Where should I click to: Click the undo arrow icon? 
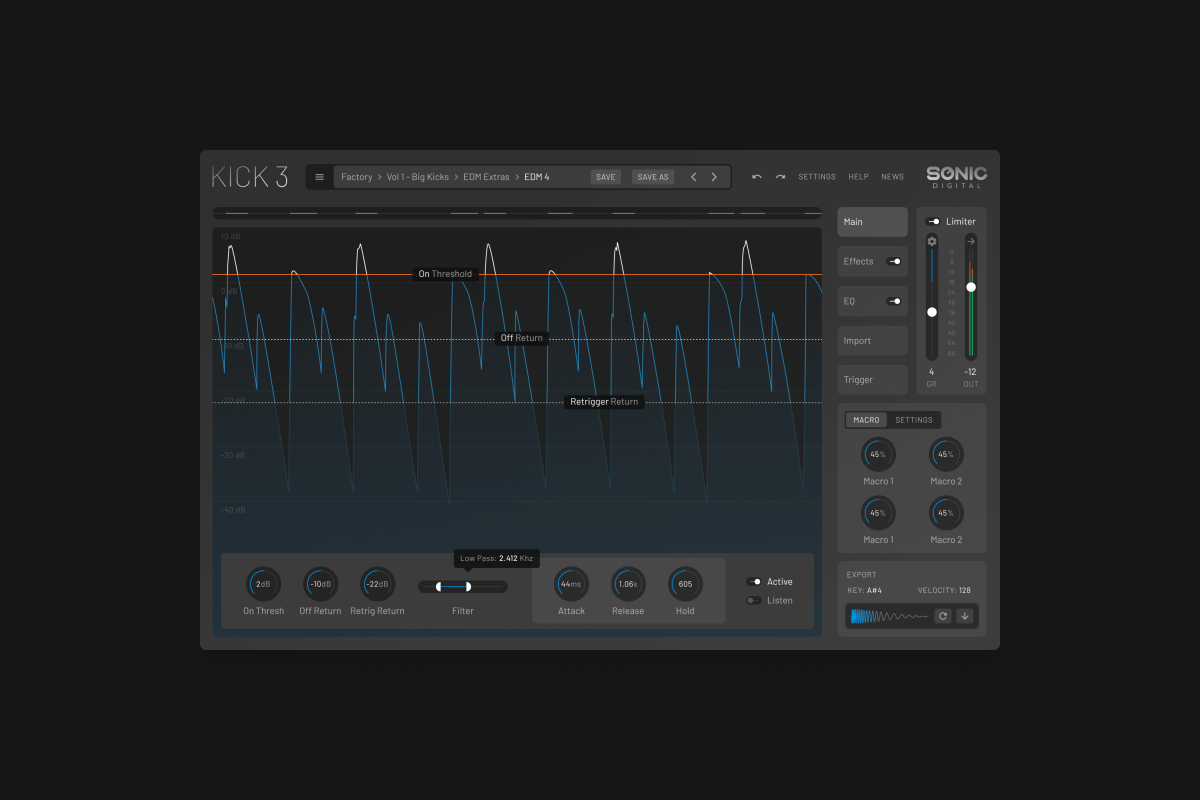tap(756, 177)
